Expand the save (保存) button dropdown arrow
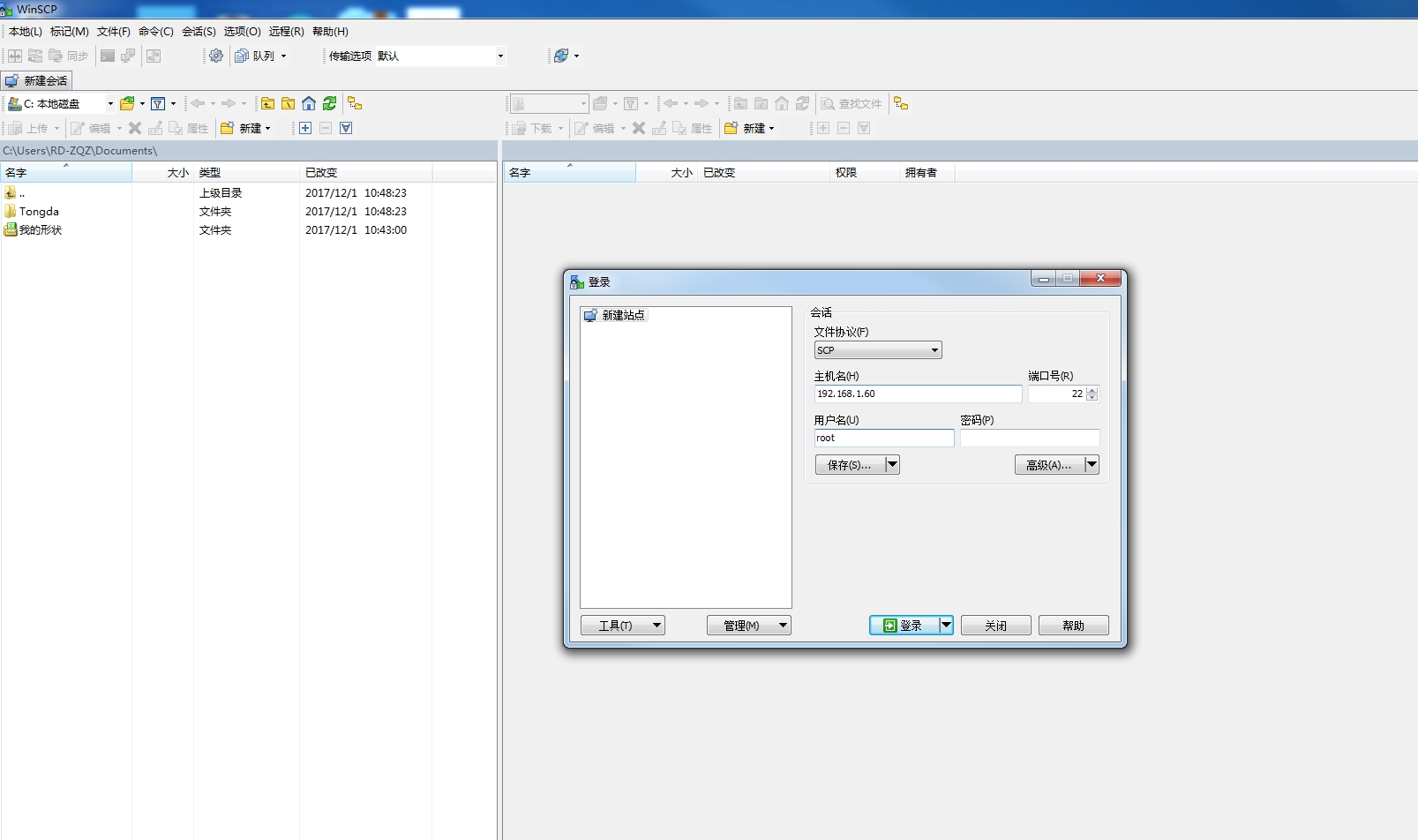1418x840 pixels. click(x=892, y=465)
